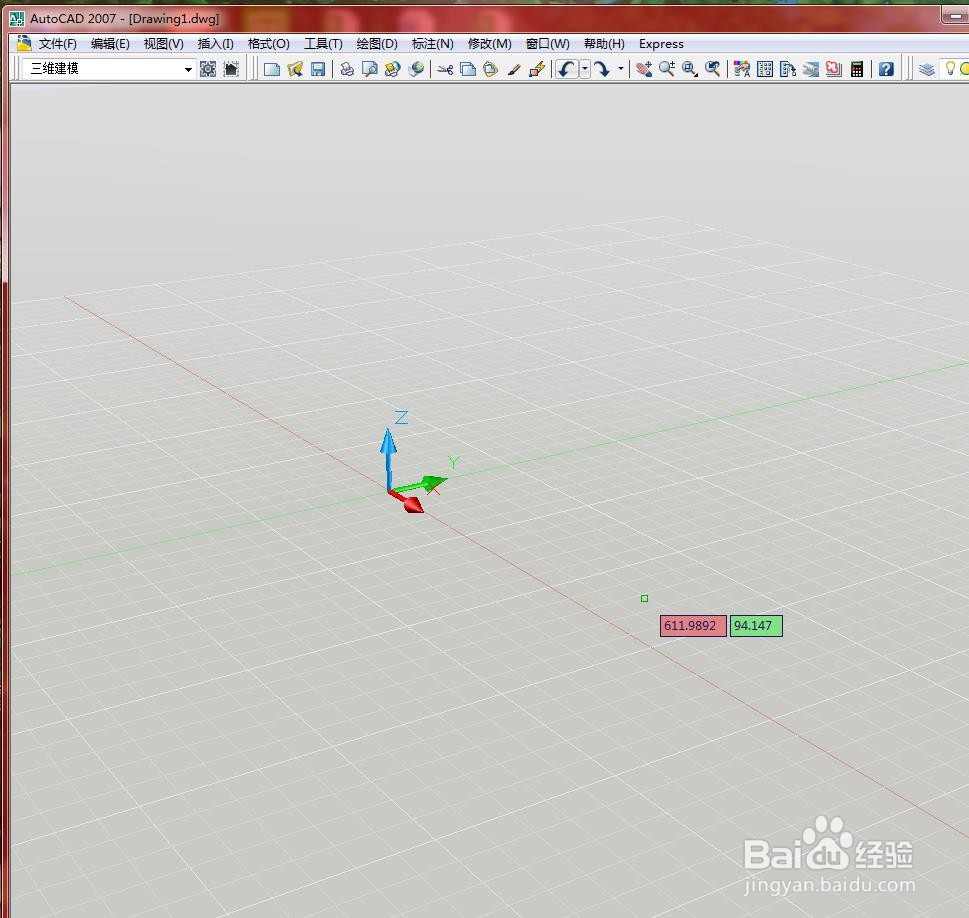Click the AutoCAD application icon in title bar

[17, 19]
